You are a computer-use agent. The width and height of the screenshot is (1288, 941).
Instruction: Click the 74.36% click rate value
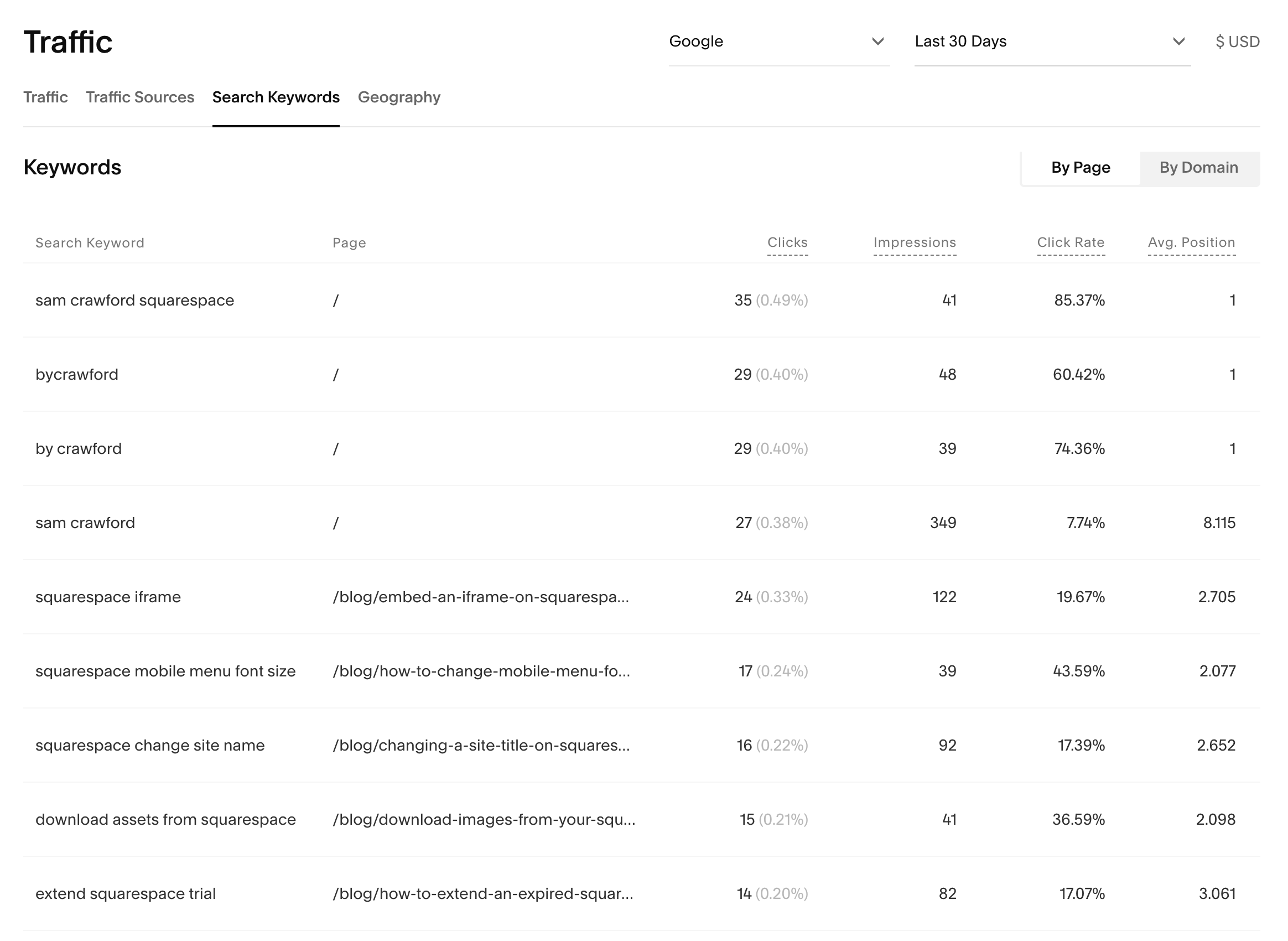[x=1079, y=449]
